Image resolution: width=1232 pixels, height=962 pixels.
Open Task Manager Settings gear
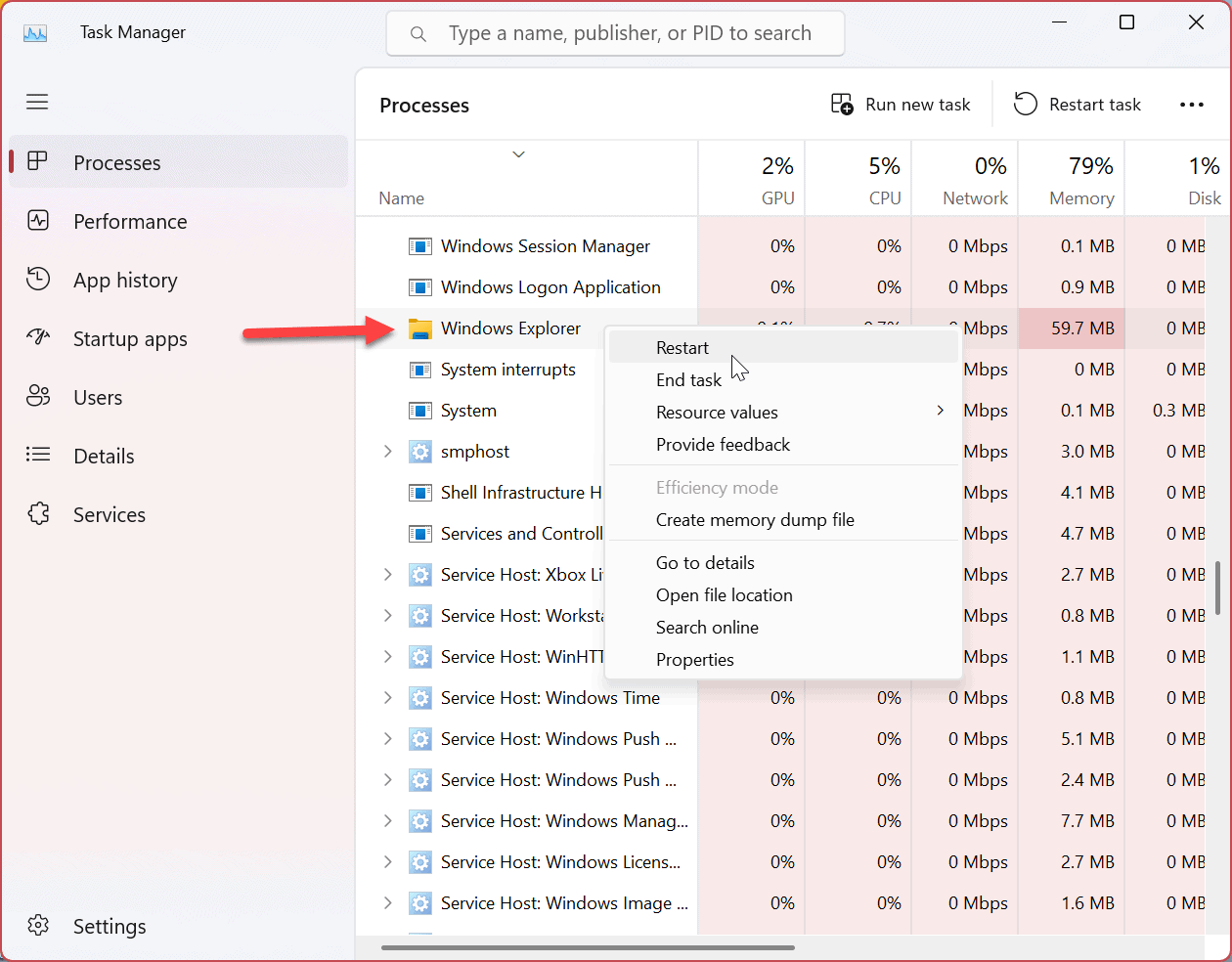click(x=38, y=926)
